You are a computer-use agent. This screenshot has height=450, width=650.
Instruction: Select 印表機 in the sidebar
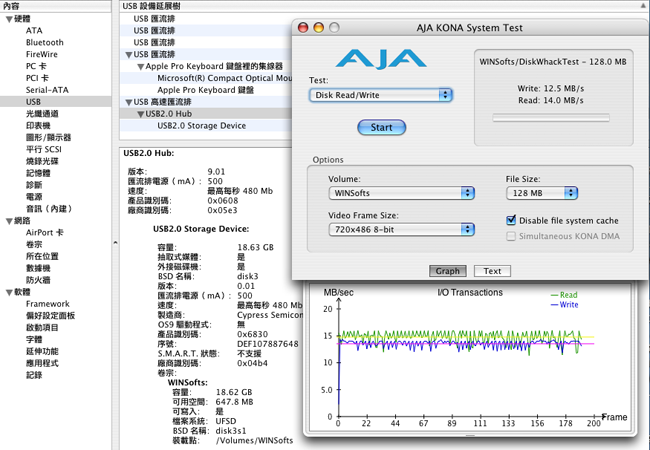[38, 126]
